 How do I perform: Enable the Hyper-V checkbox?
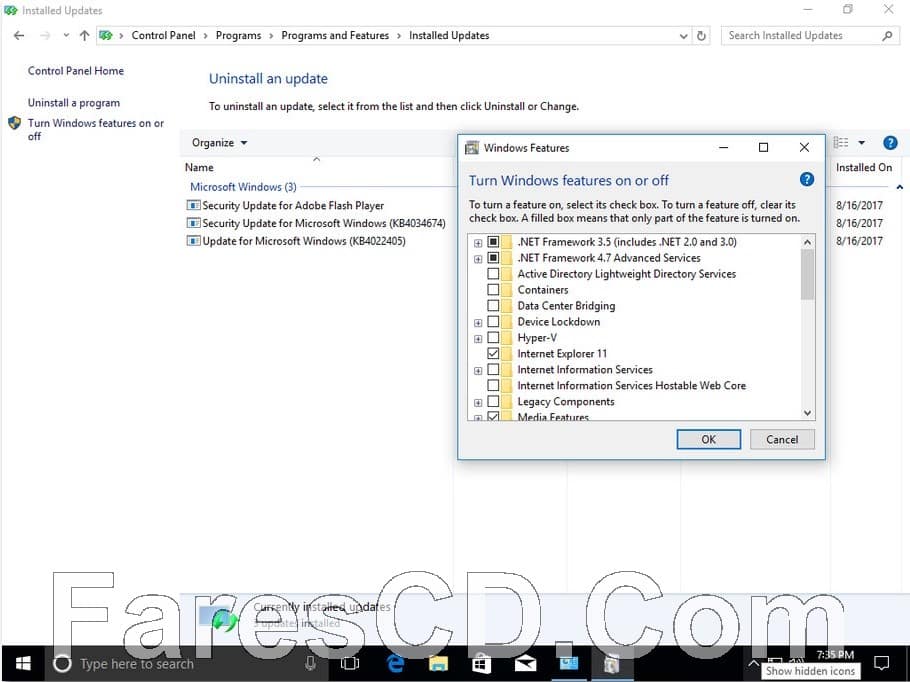click(493, 337)
